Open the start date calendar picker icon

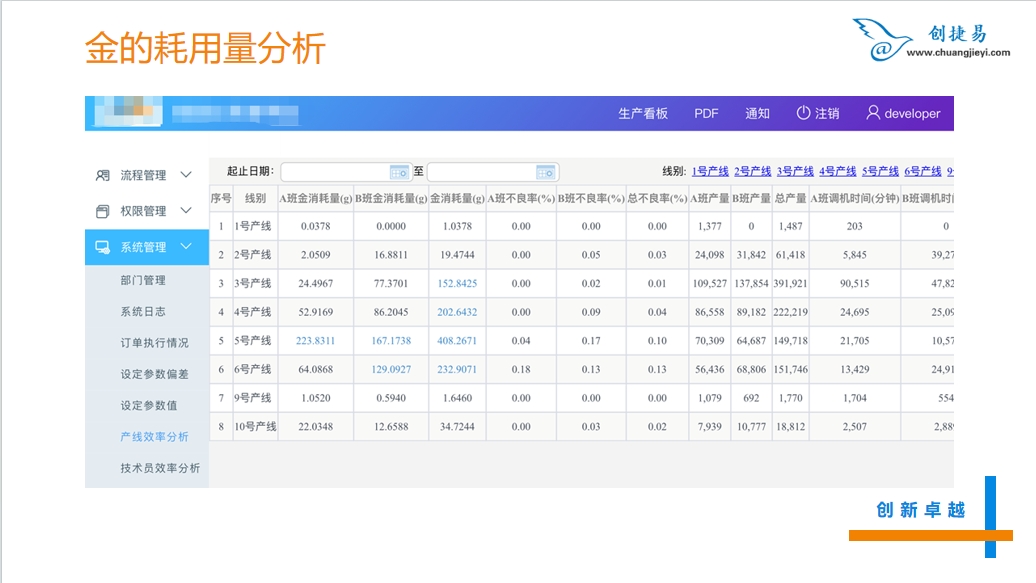tap(398, 172)
